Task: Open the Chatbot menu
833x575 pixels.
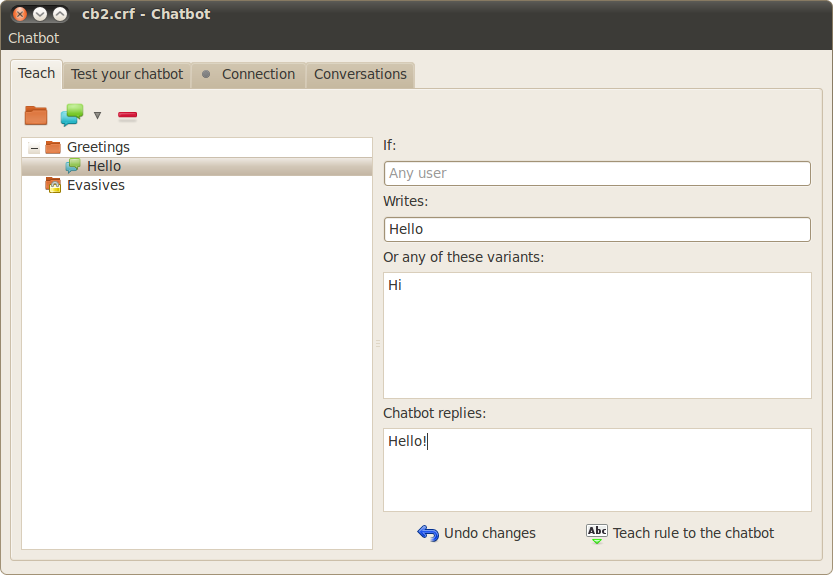Action: (34, 38)
